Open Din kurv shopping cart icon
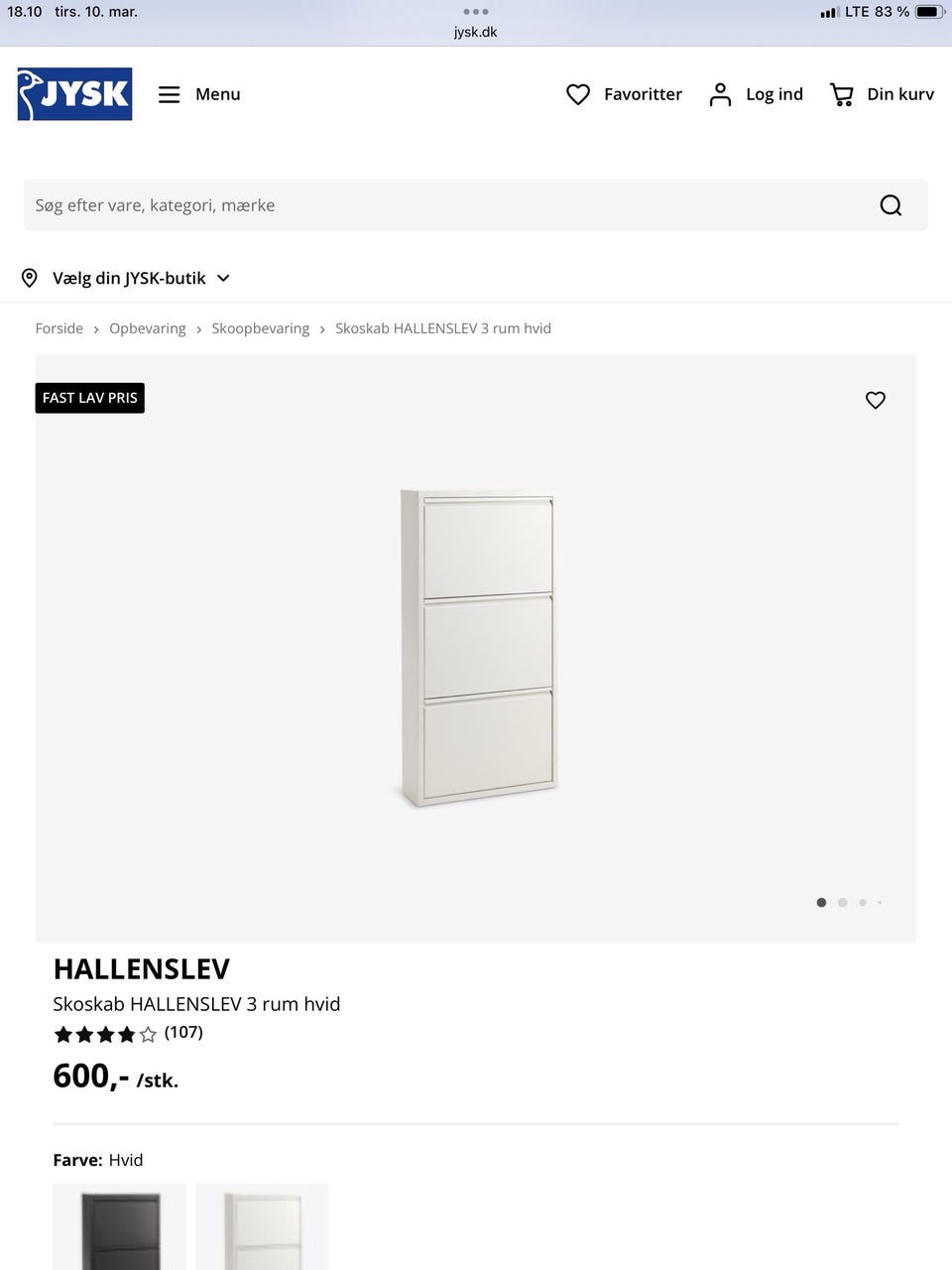The width and height of the screenshot is (952, 1270). click(x=841, y=94)
